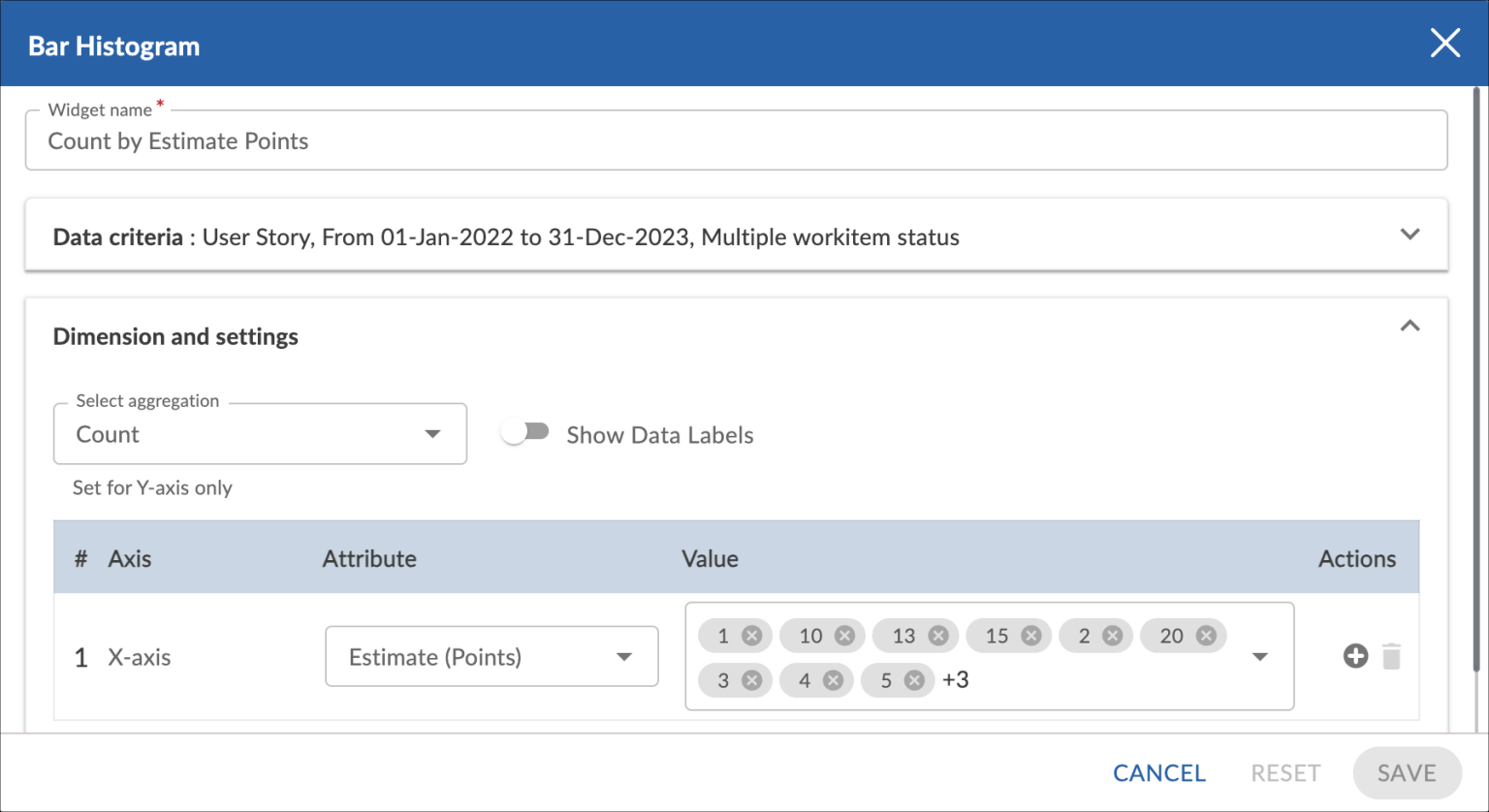The image size is (1489, 812).
Task: Remove the value chip 1
Action: pos(751,636)
